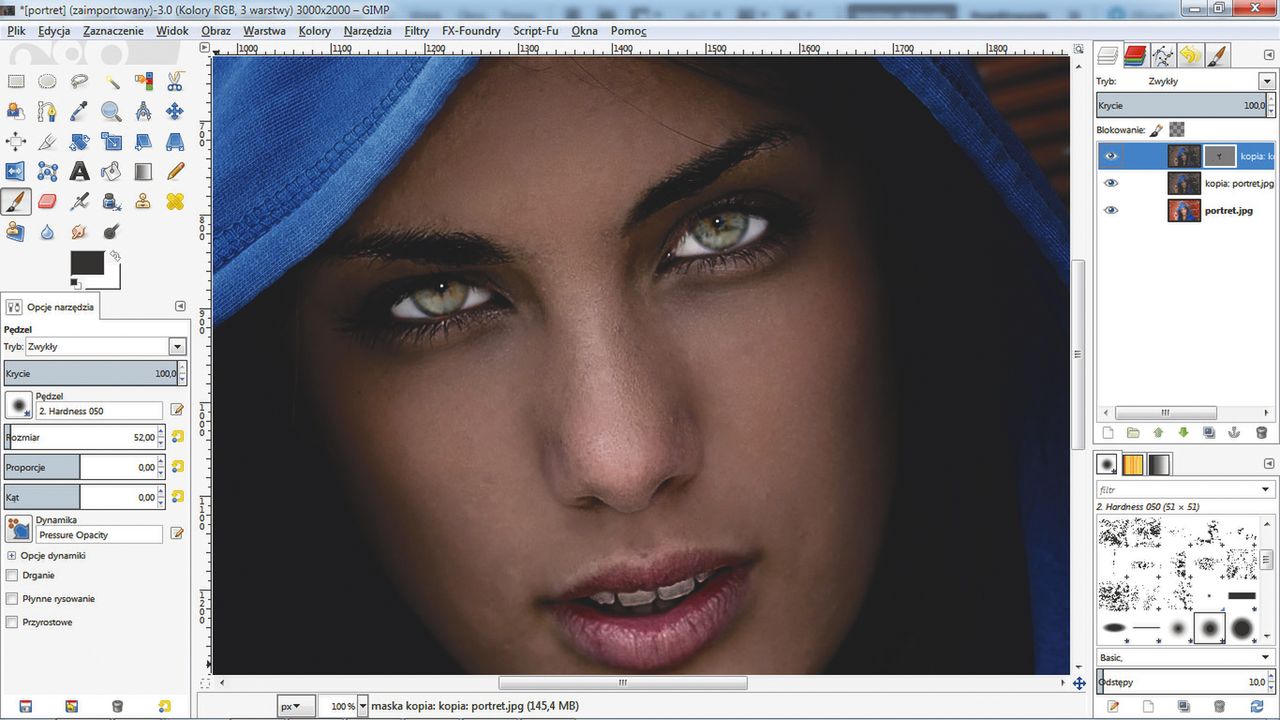Open the Warstwa menu
Viewport: 1280px width, 720px height.
coord(264,31)
